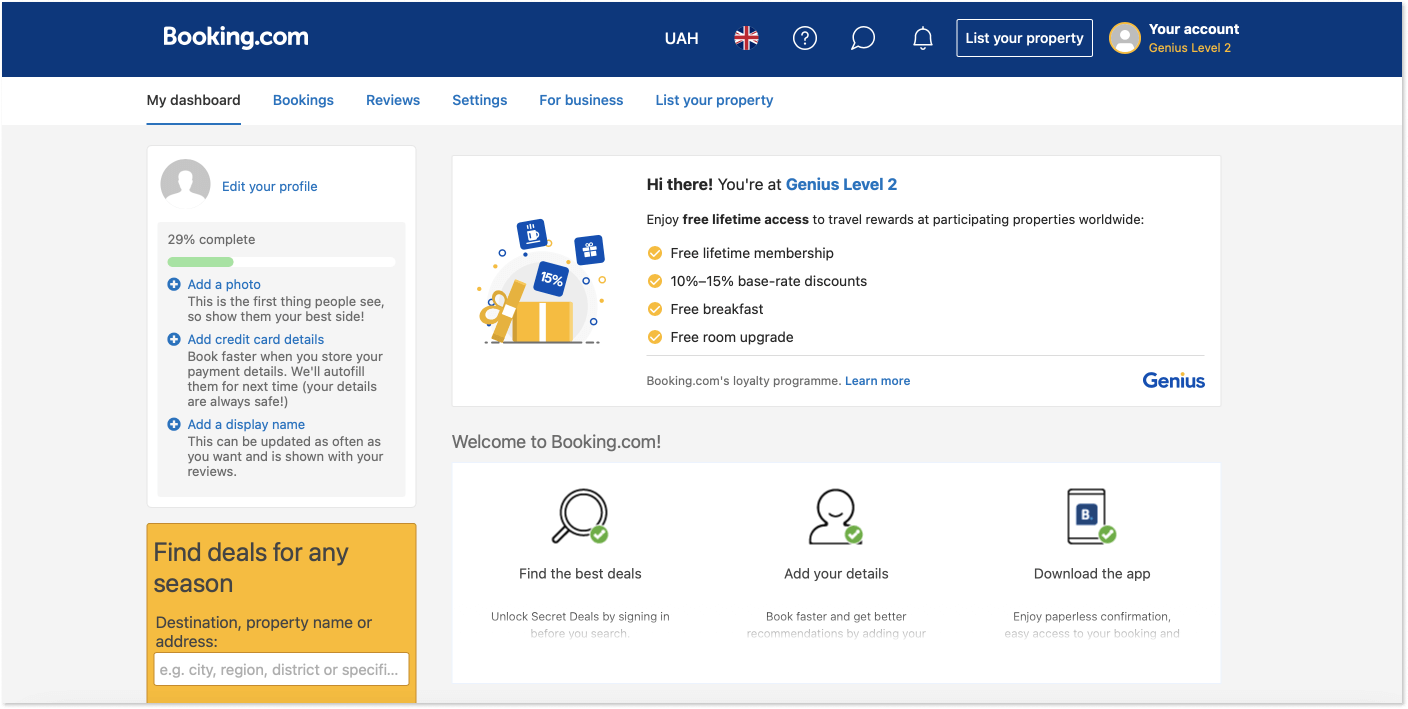Click the Genius logo
This screenshot has width=1408, height=709.
coord(1173,380)
